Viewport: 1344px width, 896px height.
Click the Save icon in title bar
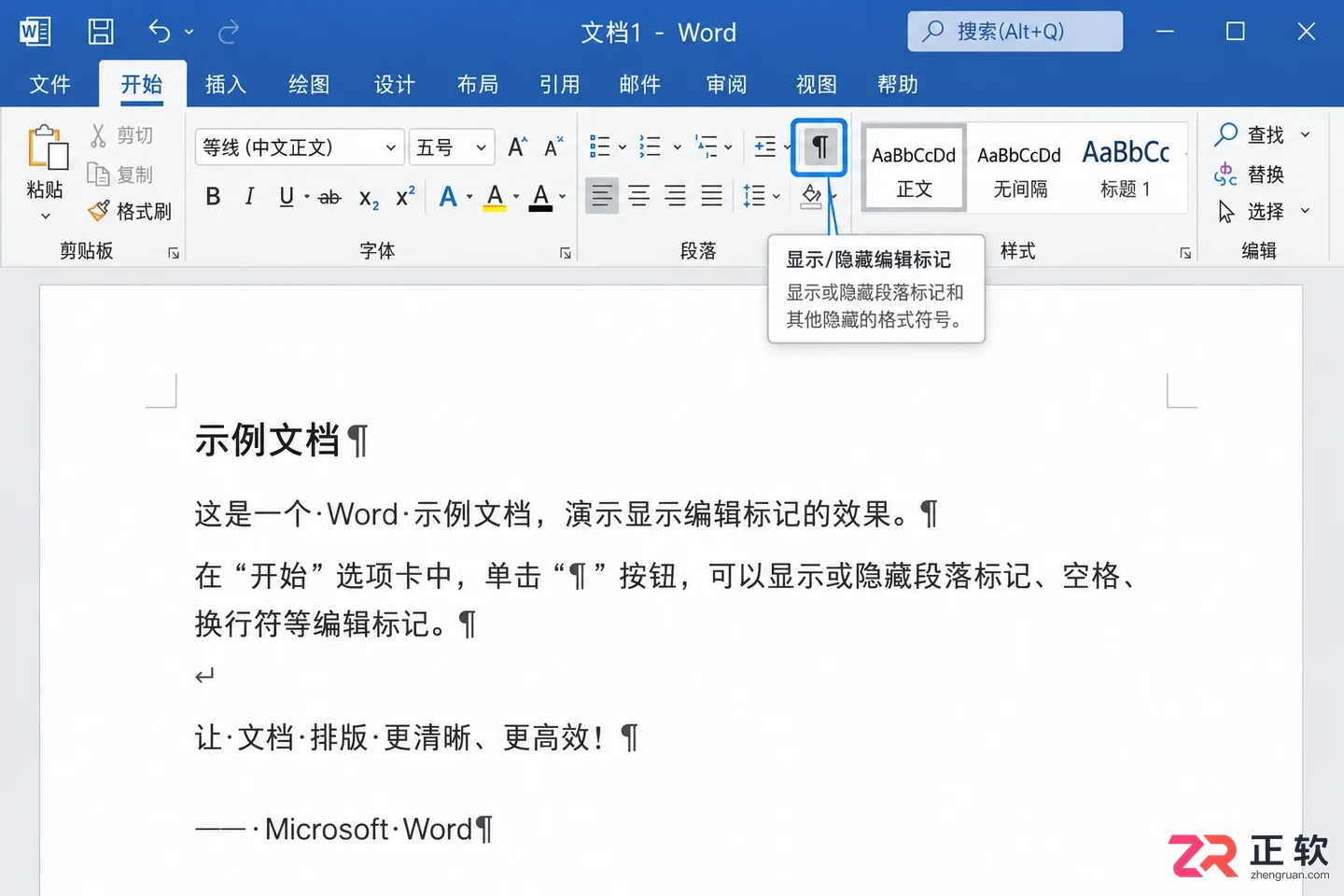click(101, 32)
